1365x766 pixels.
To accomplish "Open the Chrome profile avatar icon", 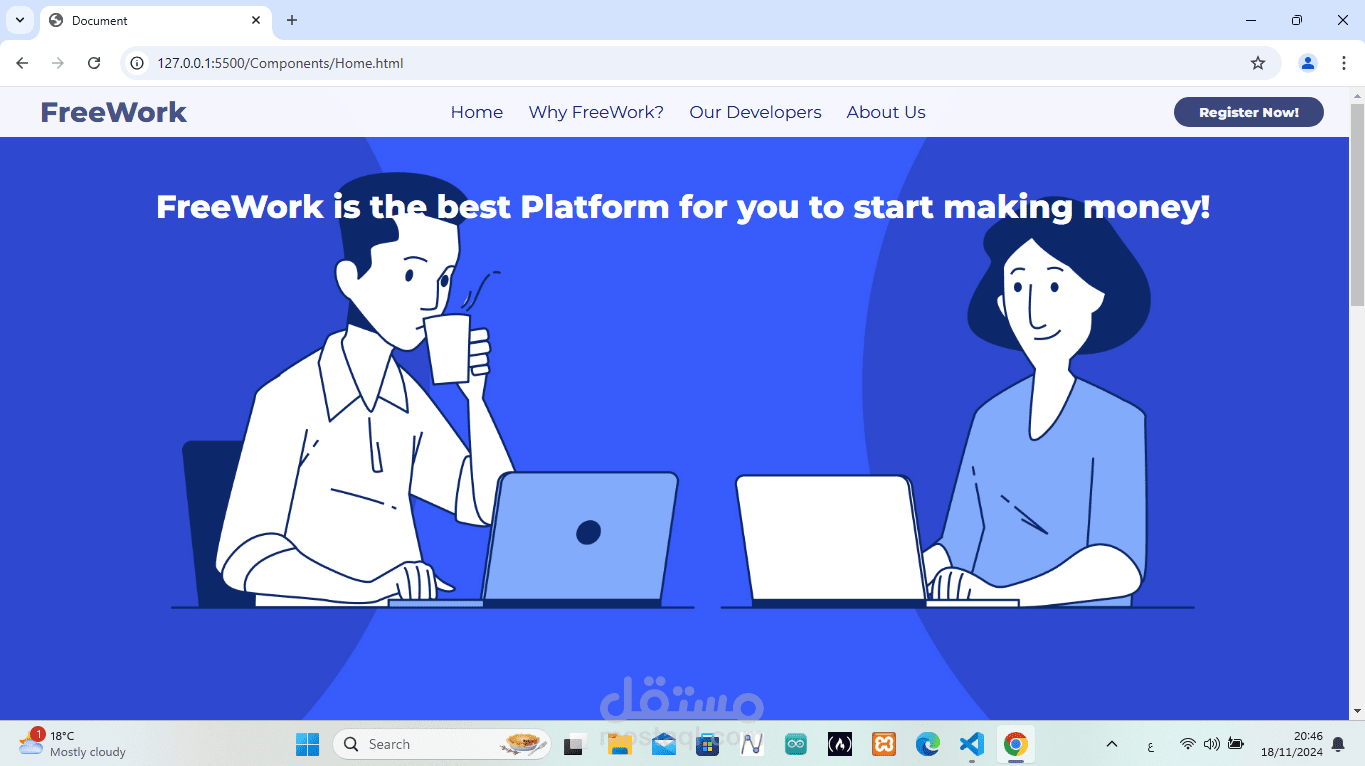I will pyautogui.click(x=1308, y=63).
